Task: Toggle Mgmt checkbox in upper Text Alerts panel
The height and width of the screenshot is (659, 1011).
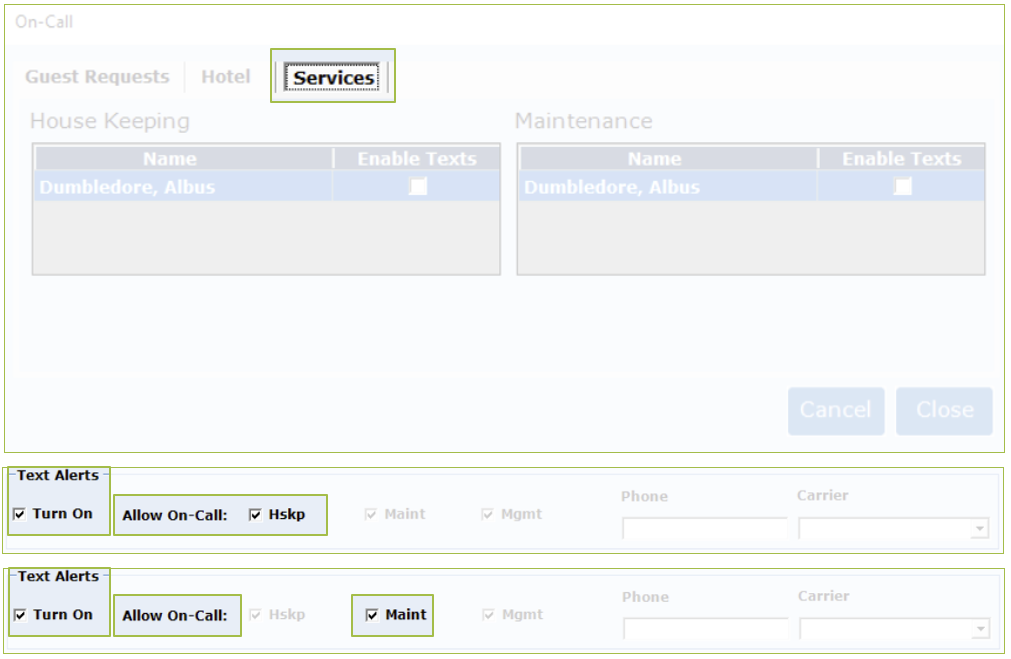Action: tap(488, 515)
